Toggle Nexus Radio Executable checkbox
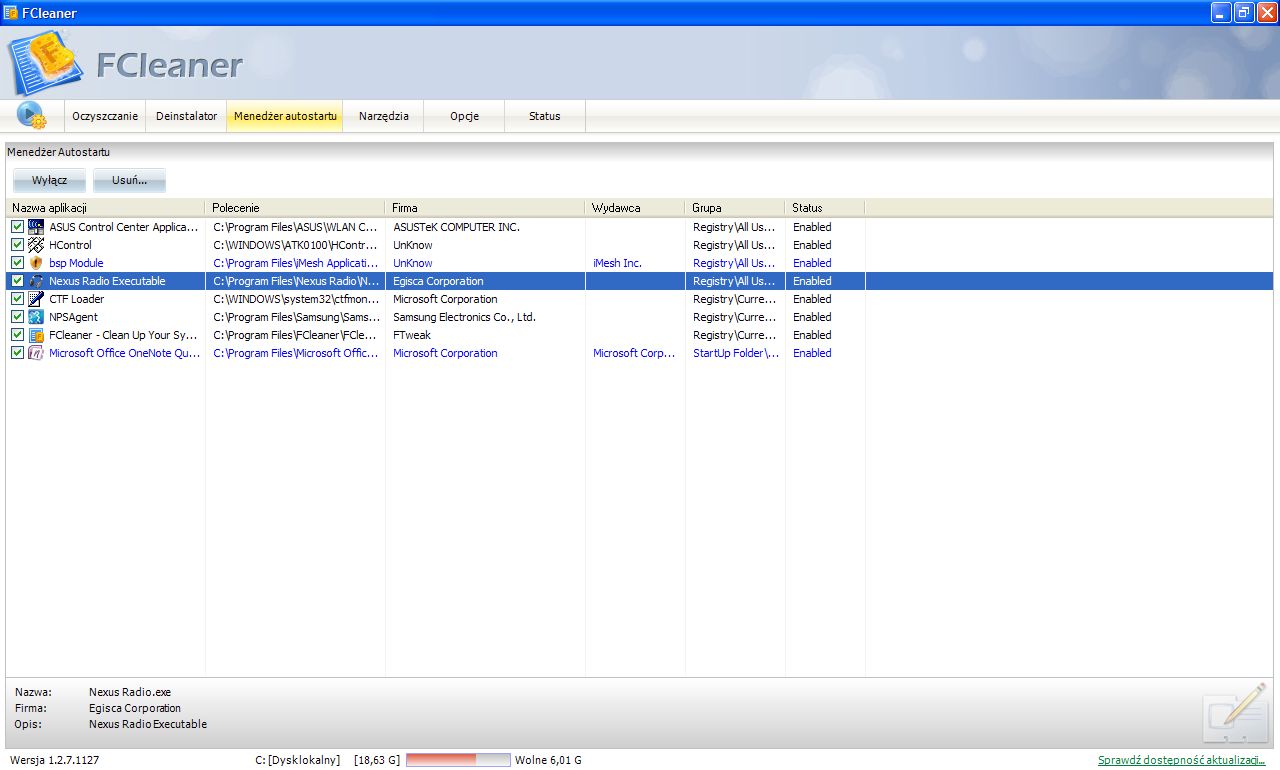The height and width of the screenshot is (770, 1280). tap(17, 281)
